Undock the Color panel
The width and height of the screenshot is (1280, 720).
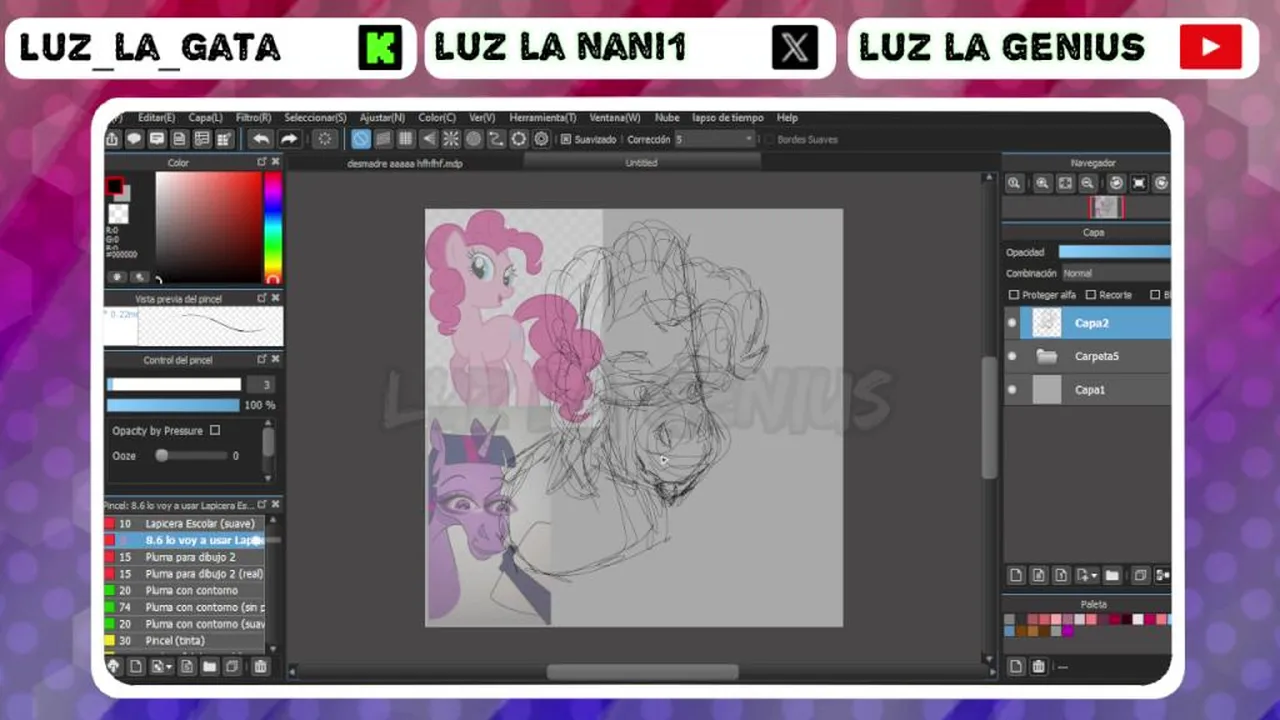[262, 162]
